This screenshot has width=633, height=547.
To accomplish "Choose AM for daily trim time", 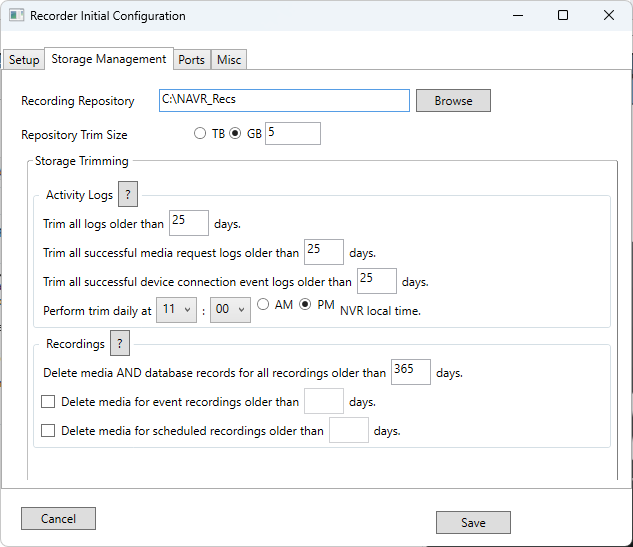I will pos(264,306).
